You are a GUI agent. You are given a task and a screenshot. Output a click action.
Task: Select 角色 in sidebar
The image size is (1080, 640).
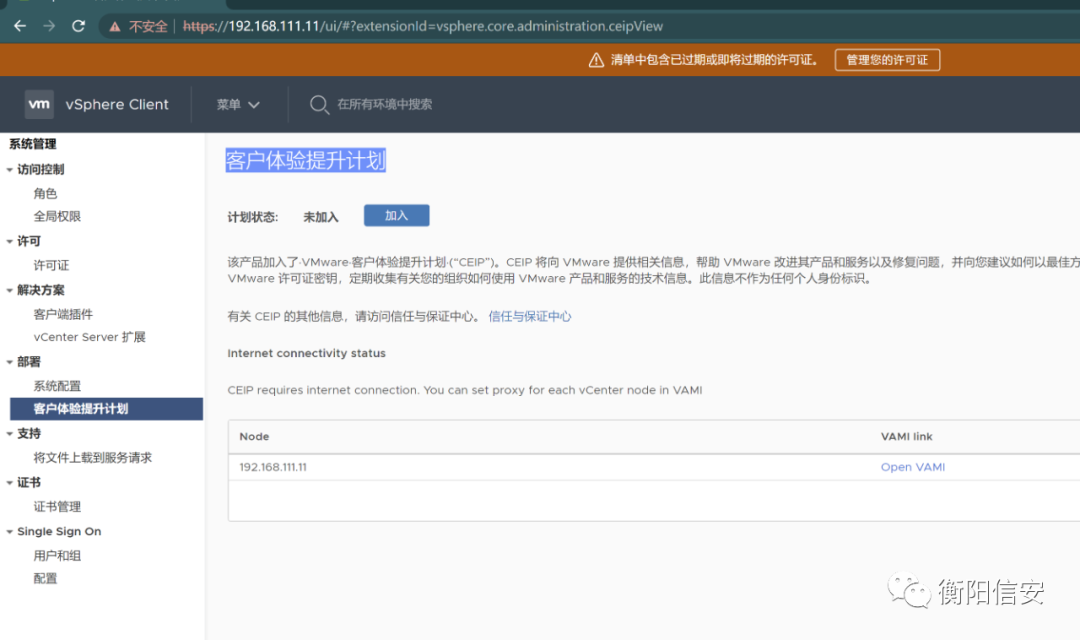pyautogui.click(x=45, y=194)
